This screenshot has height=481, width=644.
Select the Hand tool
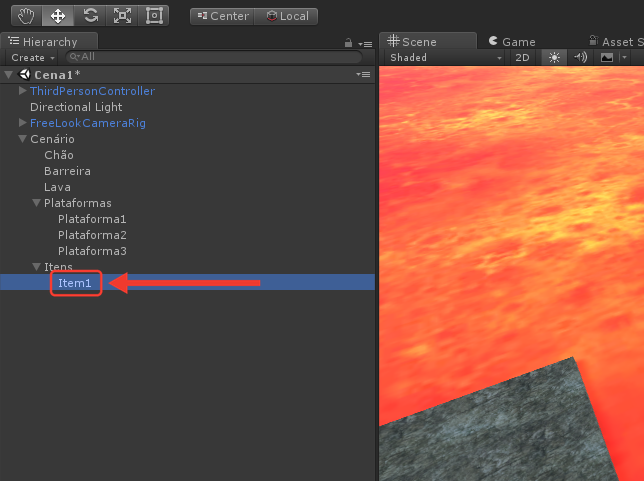coord(26,16)
